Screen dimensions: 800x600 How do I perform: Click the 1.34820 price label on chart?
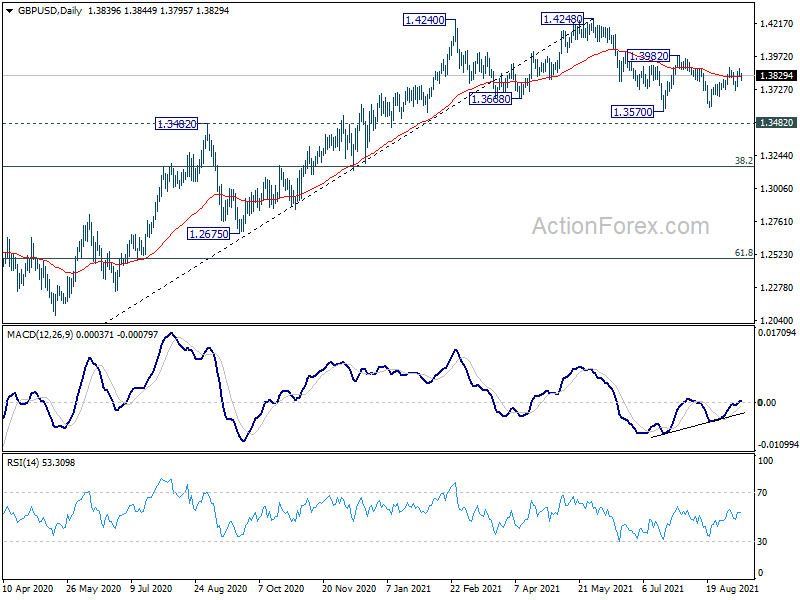click(x=177, y=123)
